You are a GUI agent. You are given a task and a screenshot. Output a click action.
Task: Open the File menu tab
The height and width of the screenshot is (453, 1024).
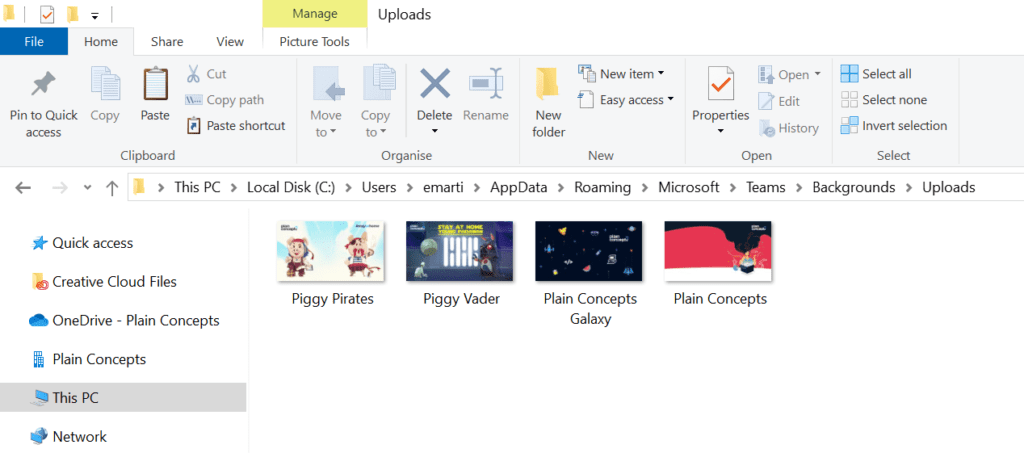(x=34, y=41)
